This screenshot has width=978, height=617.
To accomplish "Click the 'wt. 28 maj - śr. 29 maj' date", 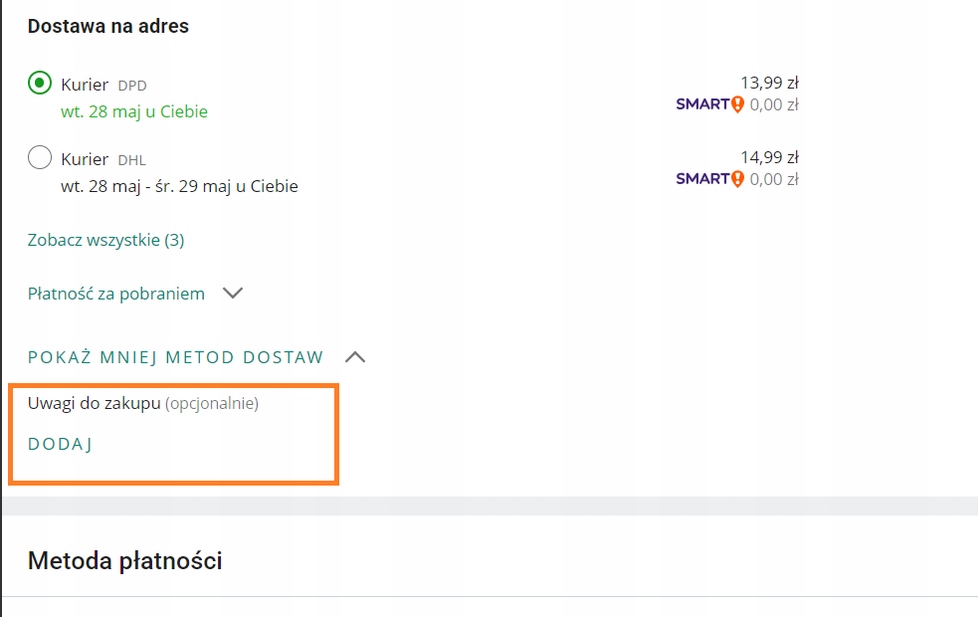I will 179,186.
